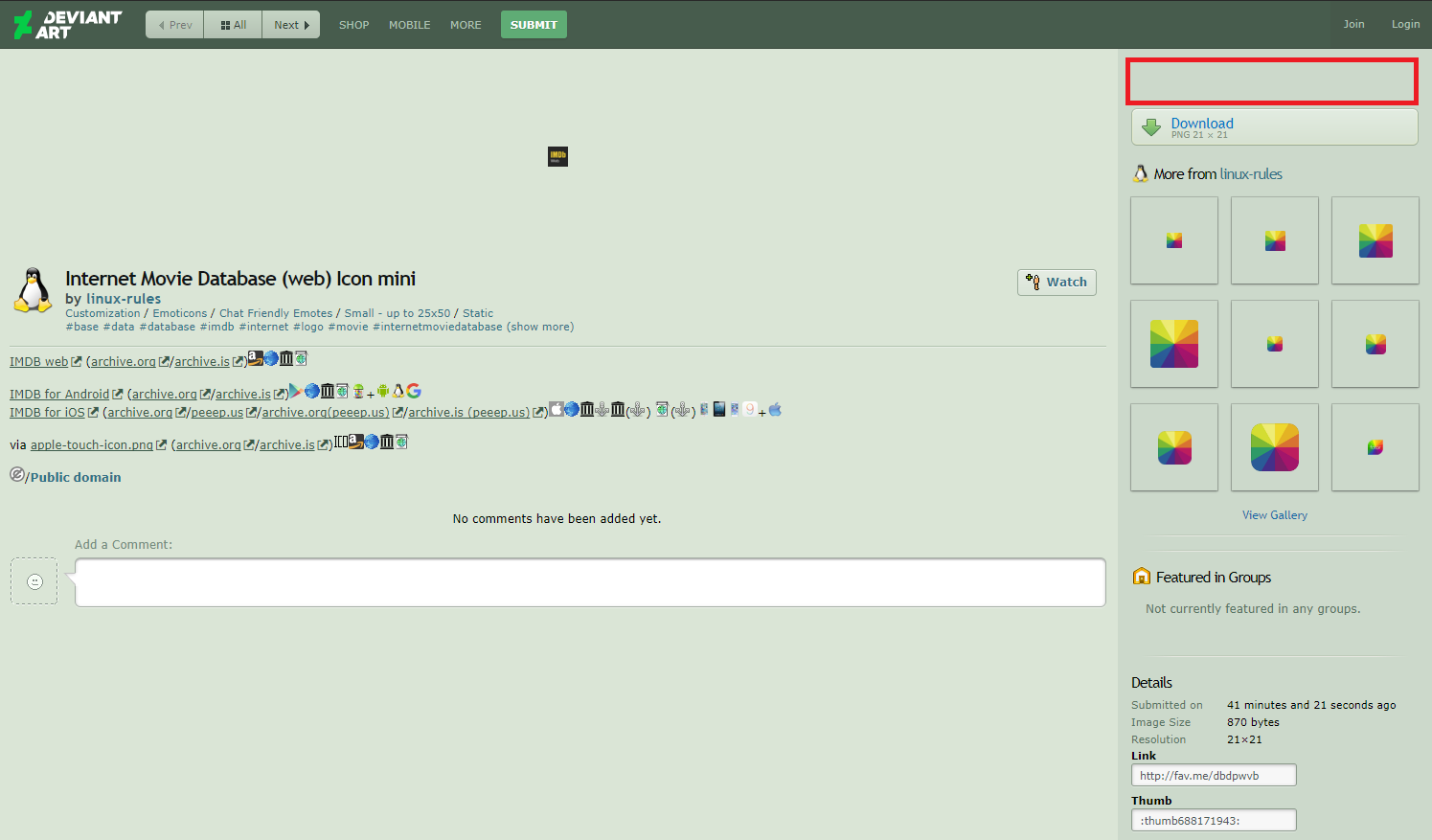This screenshot has width=1432, height=840.
Task: Click the Watch button
Action: click(x=1057, y=282)
